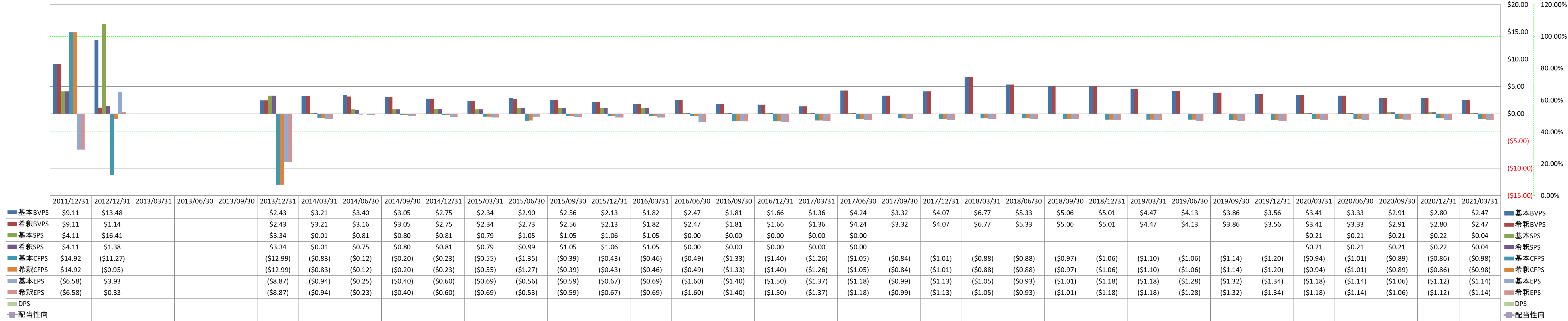1568x321 pixels.
Task: Click the $13.48 基本BVPS cell
Action: click(x=112, y=213)
